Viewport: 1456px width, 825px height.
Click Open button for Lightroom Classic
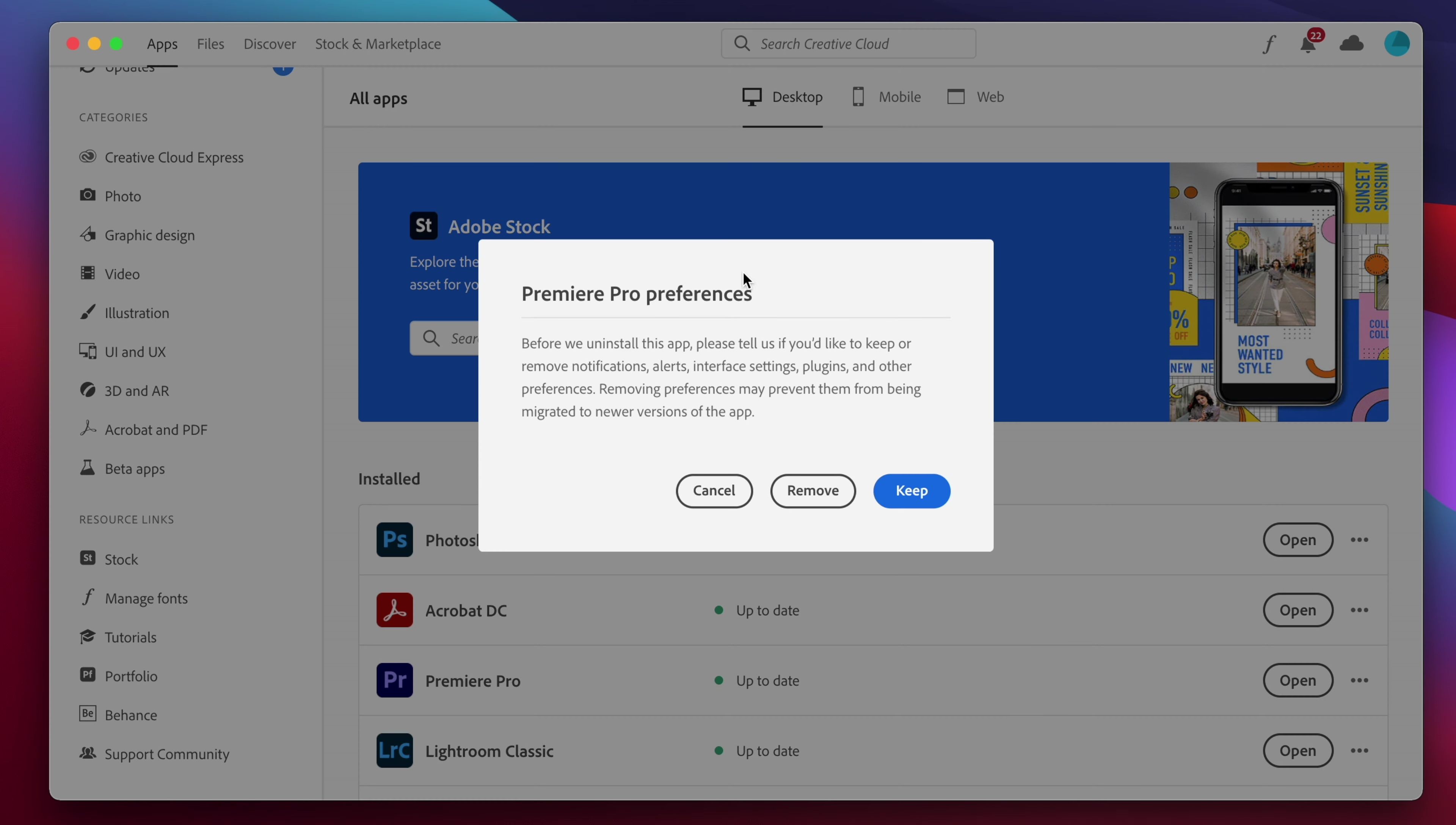point(1298,751)
